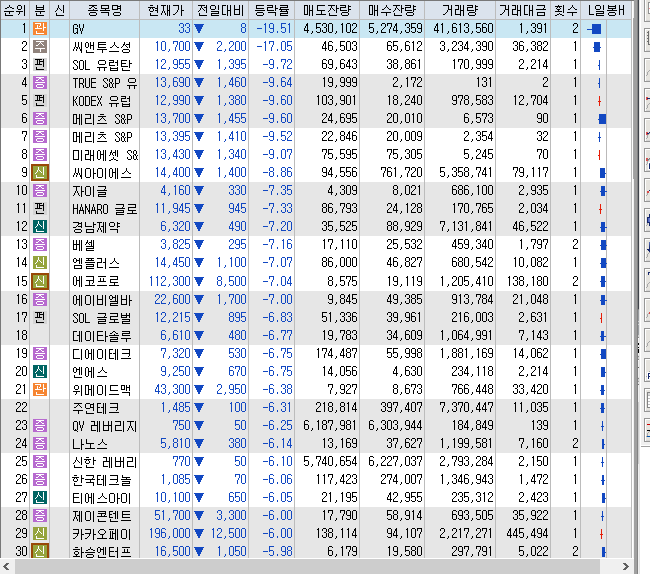Click the right arrow of the horizontal scrollbar

(x=625, y=566)
